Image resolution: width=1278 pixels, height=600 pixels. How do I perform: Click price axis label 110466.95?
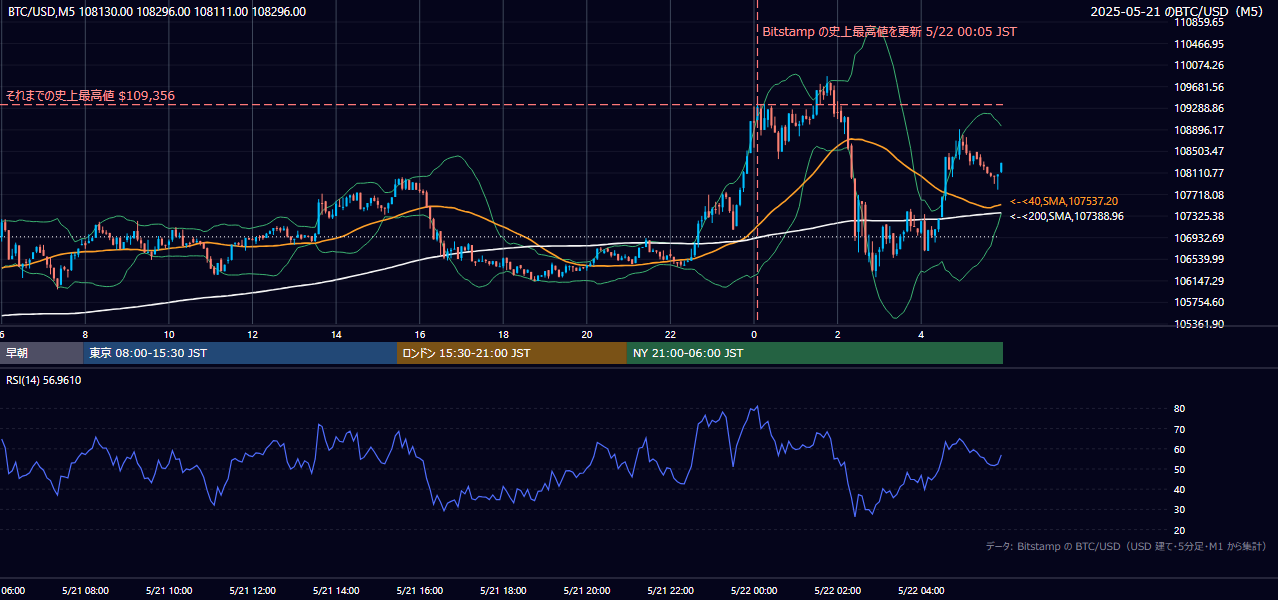pyautogui.click(x=1198, y=44)
